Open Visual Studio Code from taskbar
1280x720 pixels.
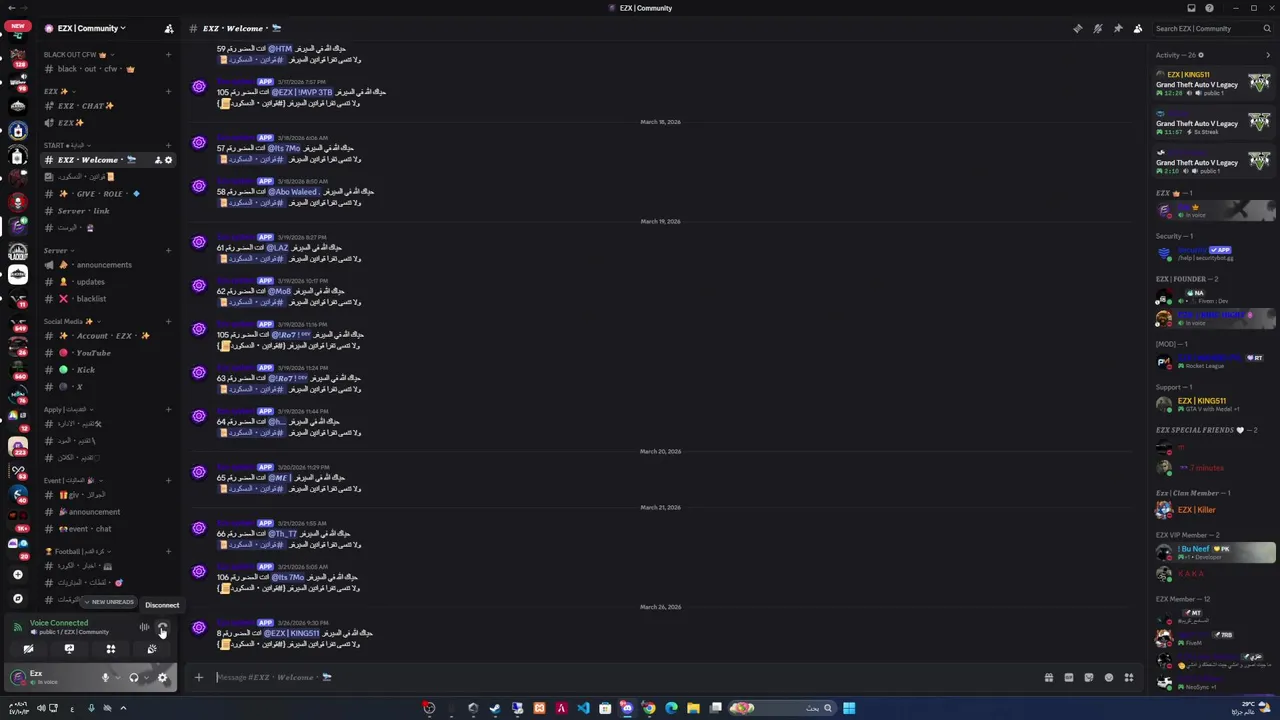(x=583, y=708)
